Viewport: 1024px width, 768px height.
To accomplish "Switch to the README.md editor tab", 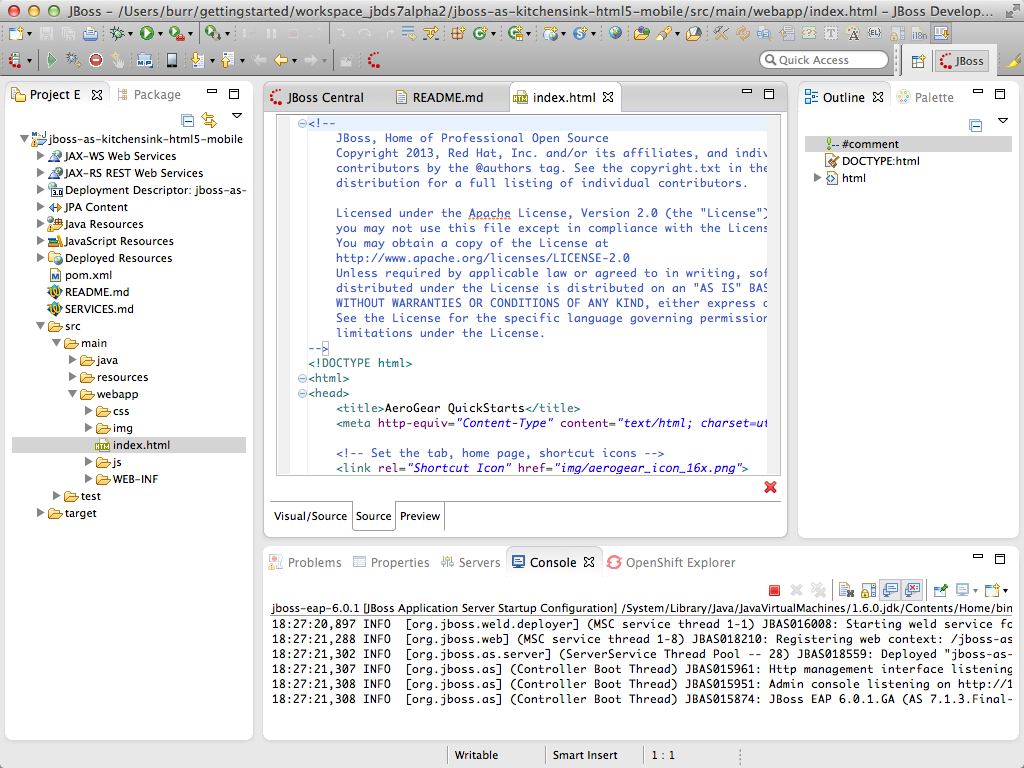I will pos(446,97).
